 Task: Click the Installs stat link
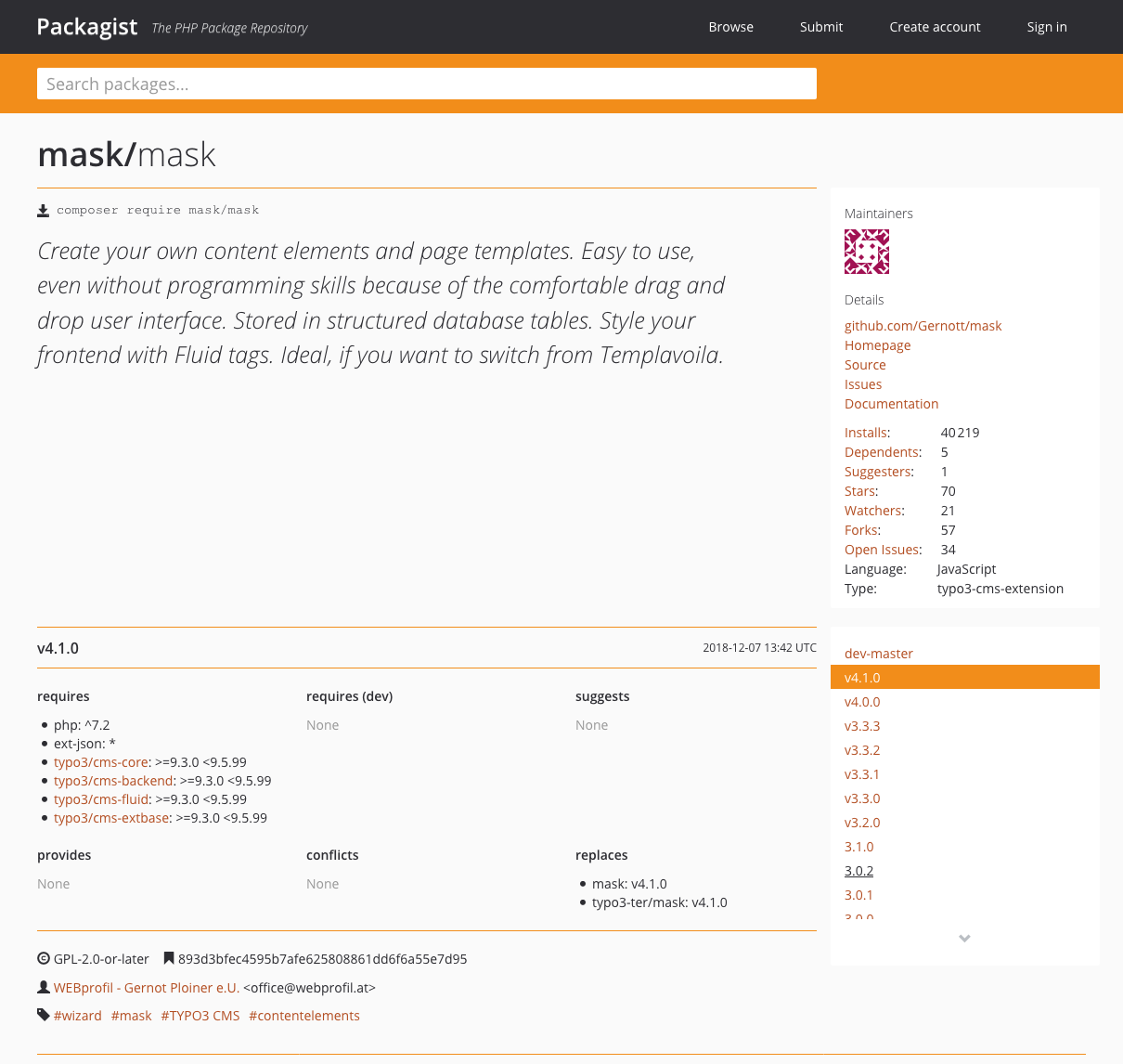click(866, 433)
